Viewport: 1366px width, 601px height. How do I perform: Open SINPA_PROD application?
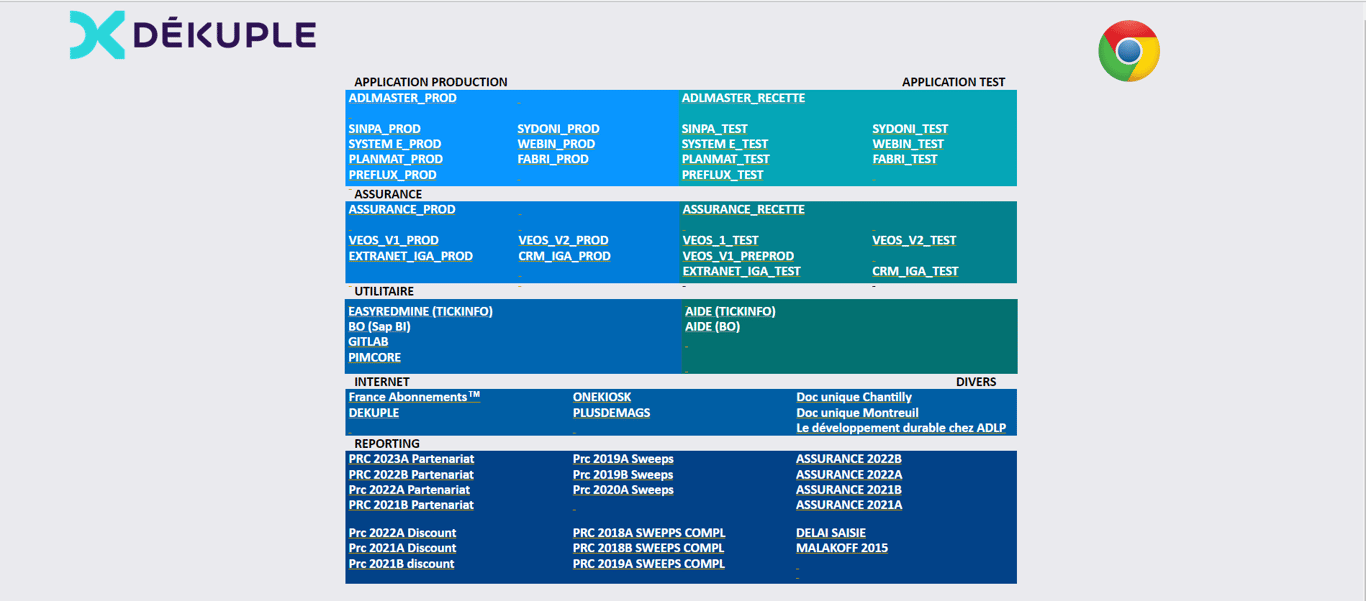385,129
